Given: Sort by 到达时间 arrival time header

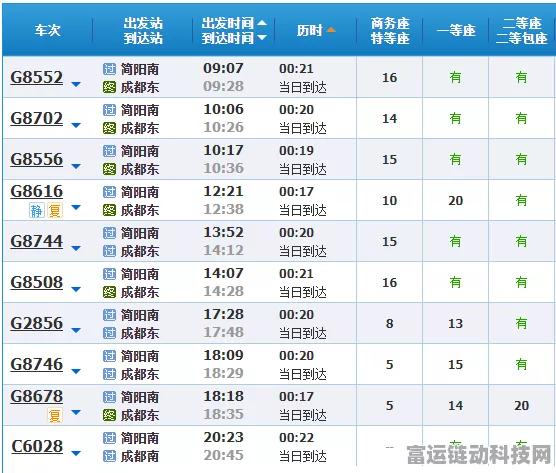Looking at the screenshot, I should point(234,38).
